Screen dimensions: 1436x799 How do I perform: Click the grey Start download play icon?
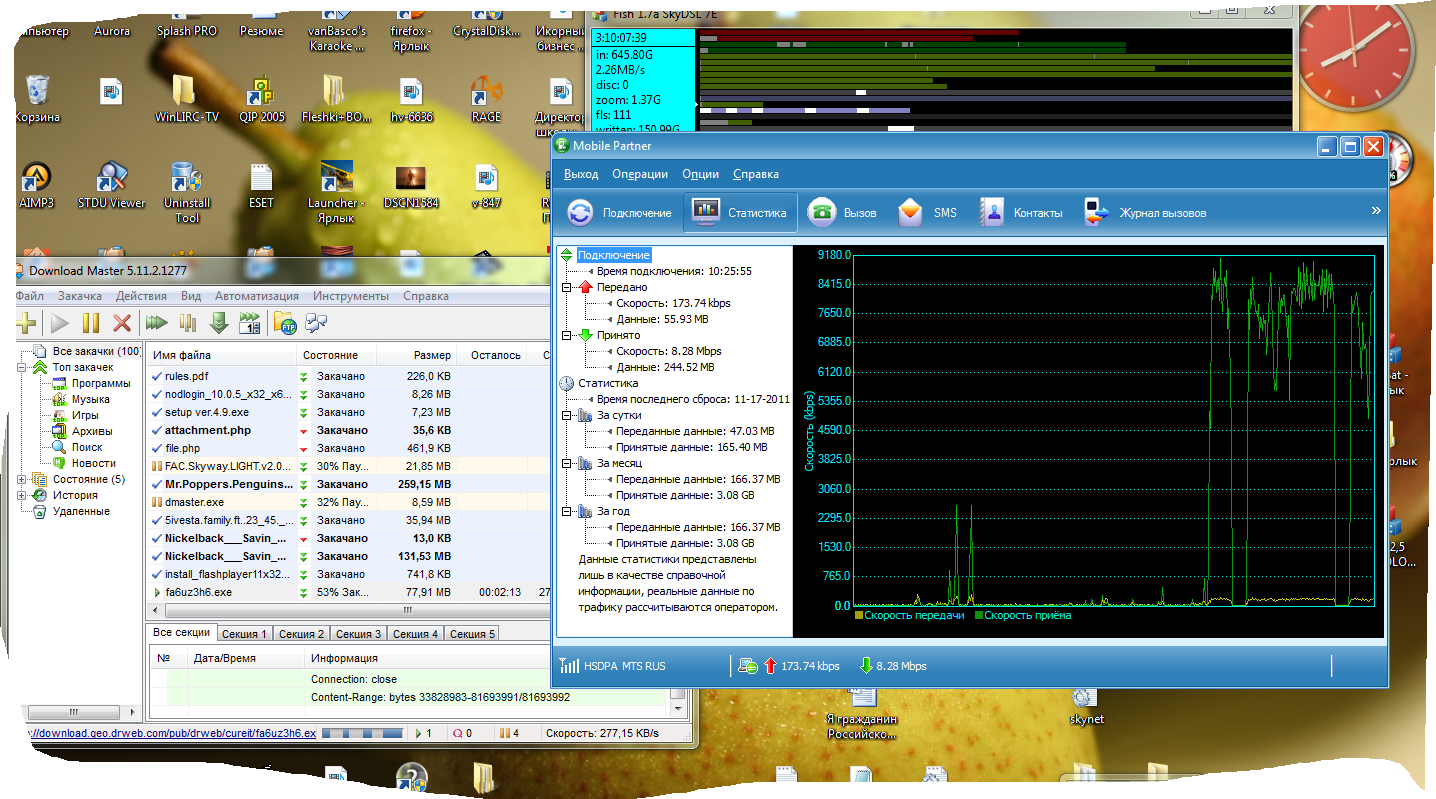click(60, 323)
